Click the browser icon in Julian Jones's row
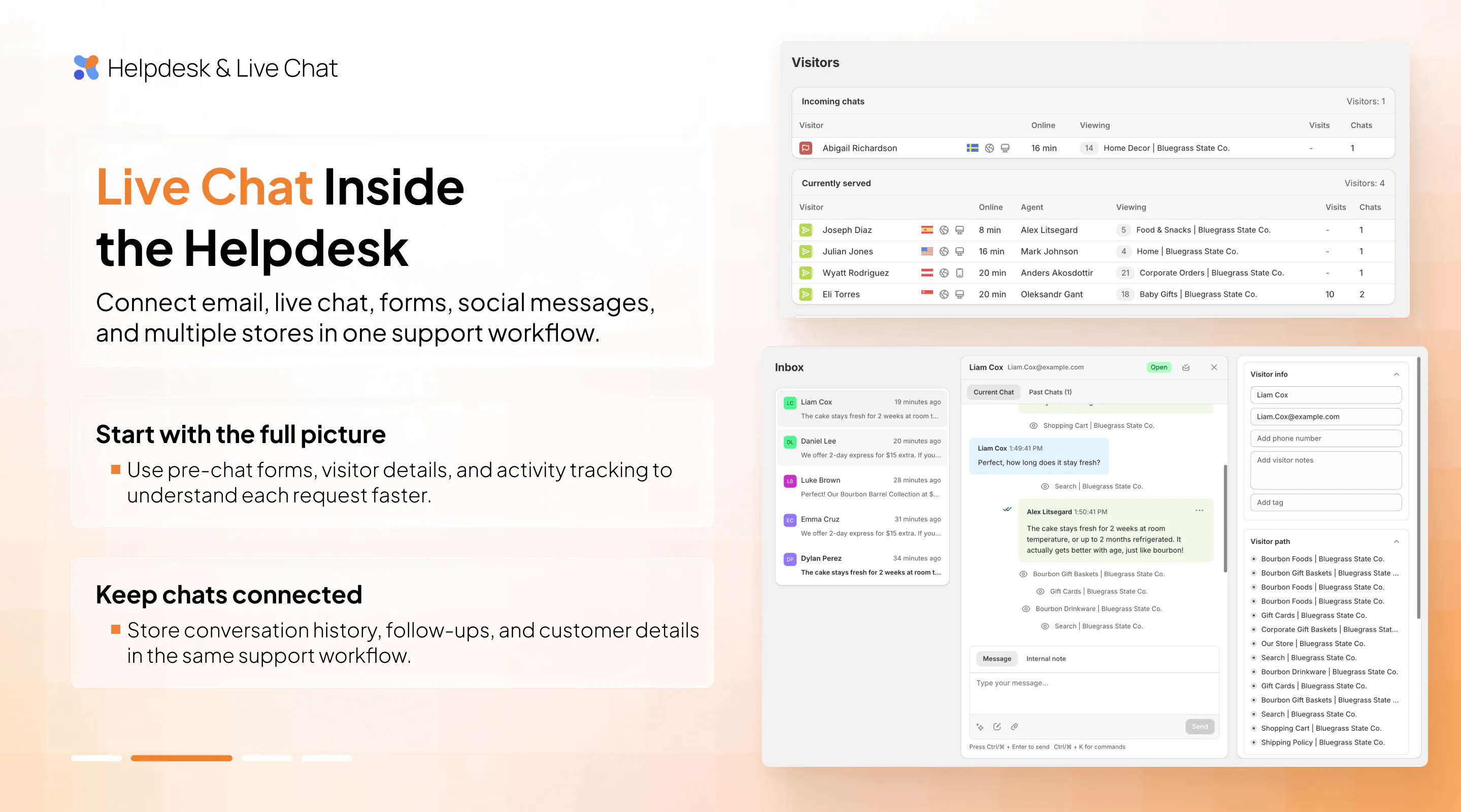Screen dimensions: 1461x812 (944, 251)
